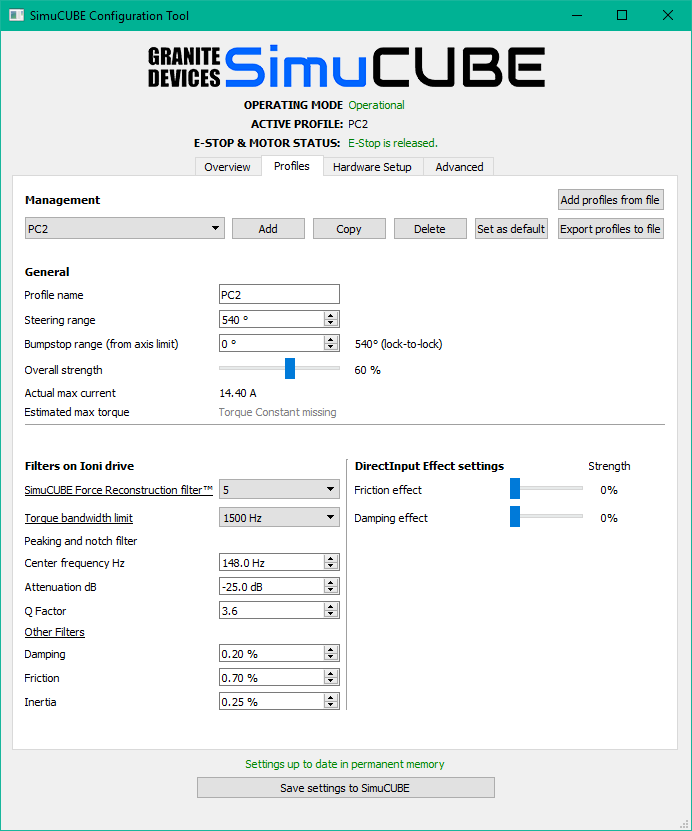Viewport: 692px width, 831px height.
Task: Set profile as default
Action: coord(511,229)
